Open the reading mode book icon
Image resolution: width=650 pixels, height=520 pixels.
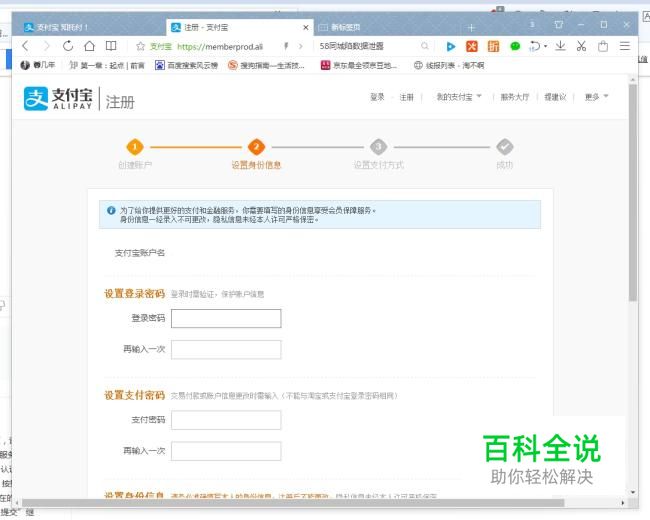(111, 46)
